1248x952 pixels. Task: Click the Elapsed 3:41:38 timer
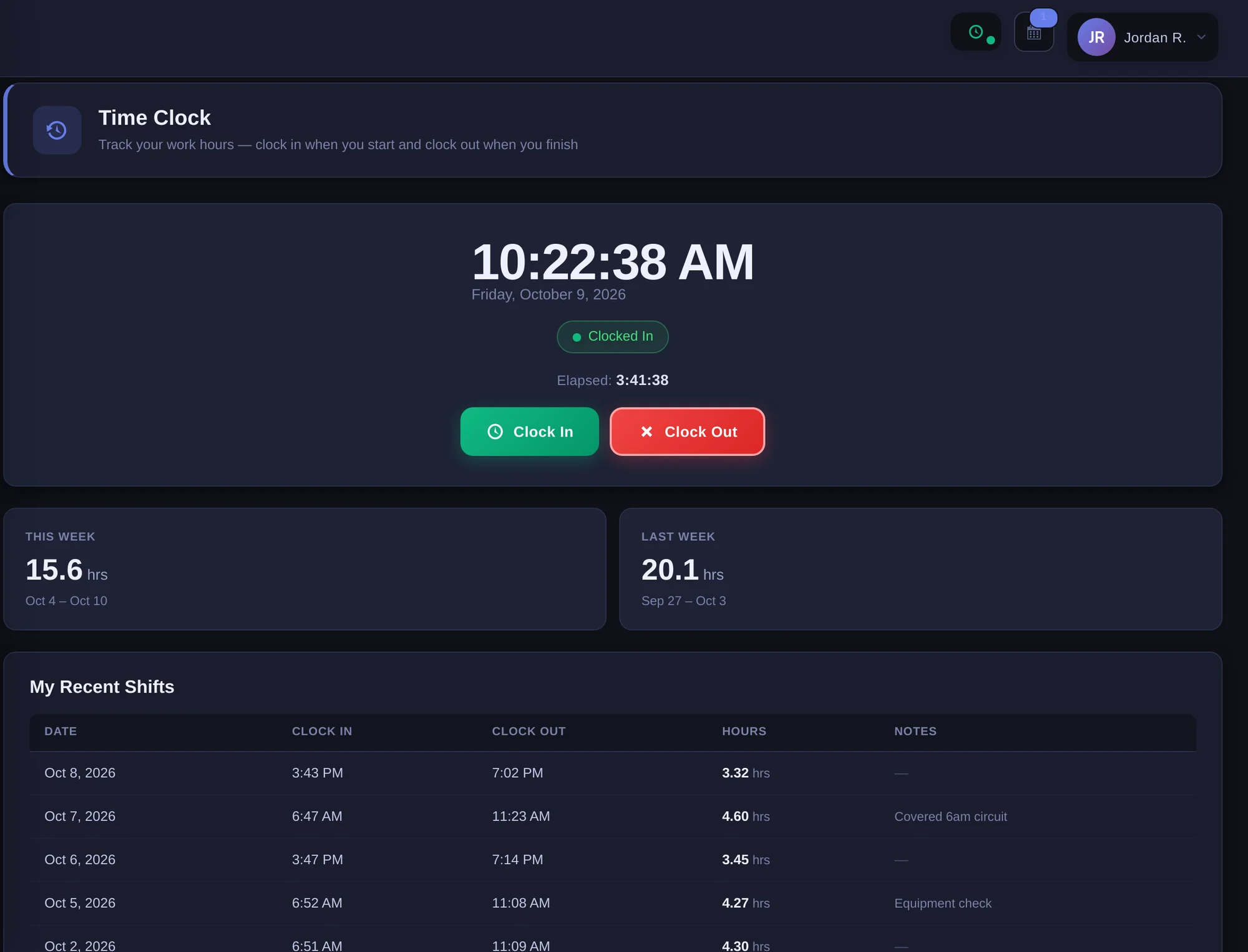613,381
